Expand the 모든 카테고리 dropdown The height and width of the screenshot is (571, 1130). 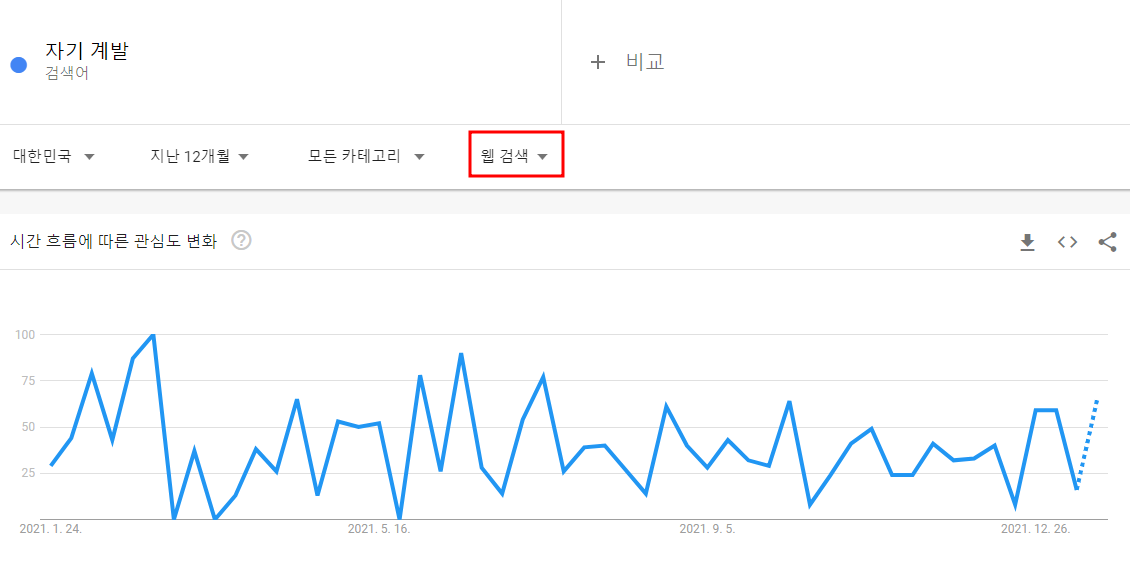point(366,156)
